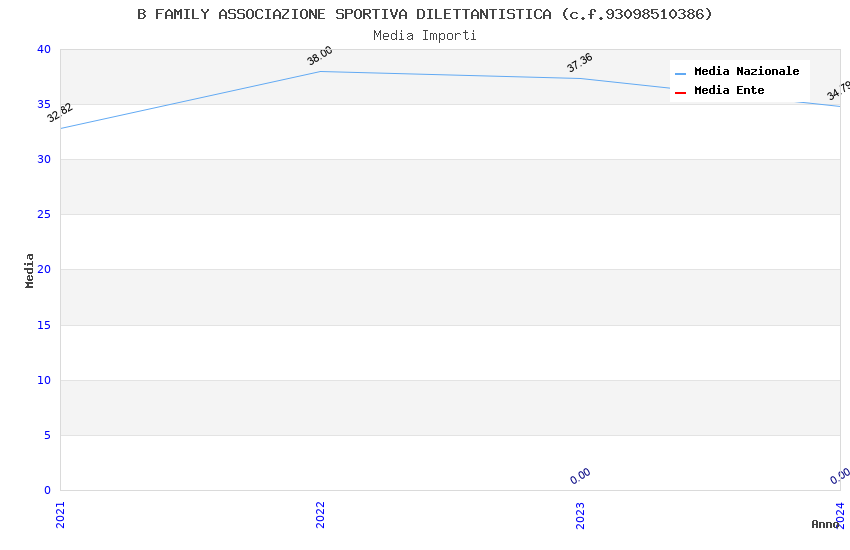Image resolution: width=850 pixels, height=550 pixels.
Task: Click the blue Media Nazionale legend swatch
Action: pyautogui.click(x=680, y=73)
